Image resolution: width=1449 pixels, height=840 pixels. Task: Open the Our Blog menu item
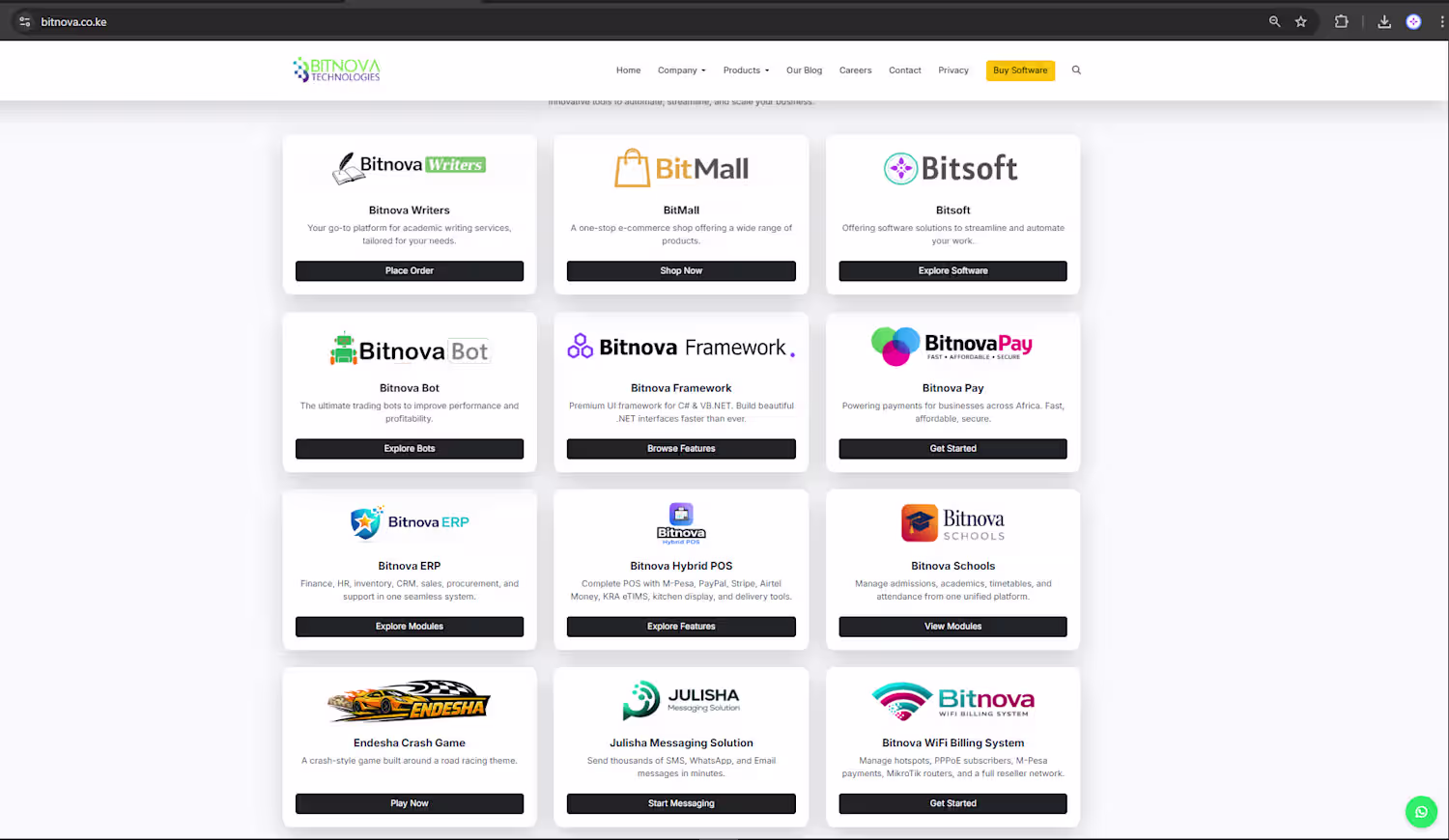point(804,70)
